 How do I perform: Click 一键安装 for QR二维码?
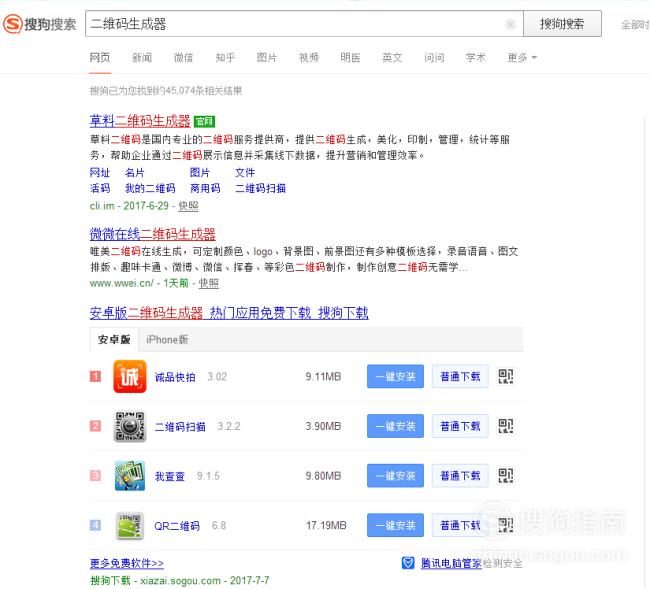(x=395, y=525)
